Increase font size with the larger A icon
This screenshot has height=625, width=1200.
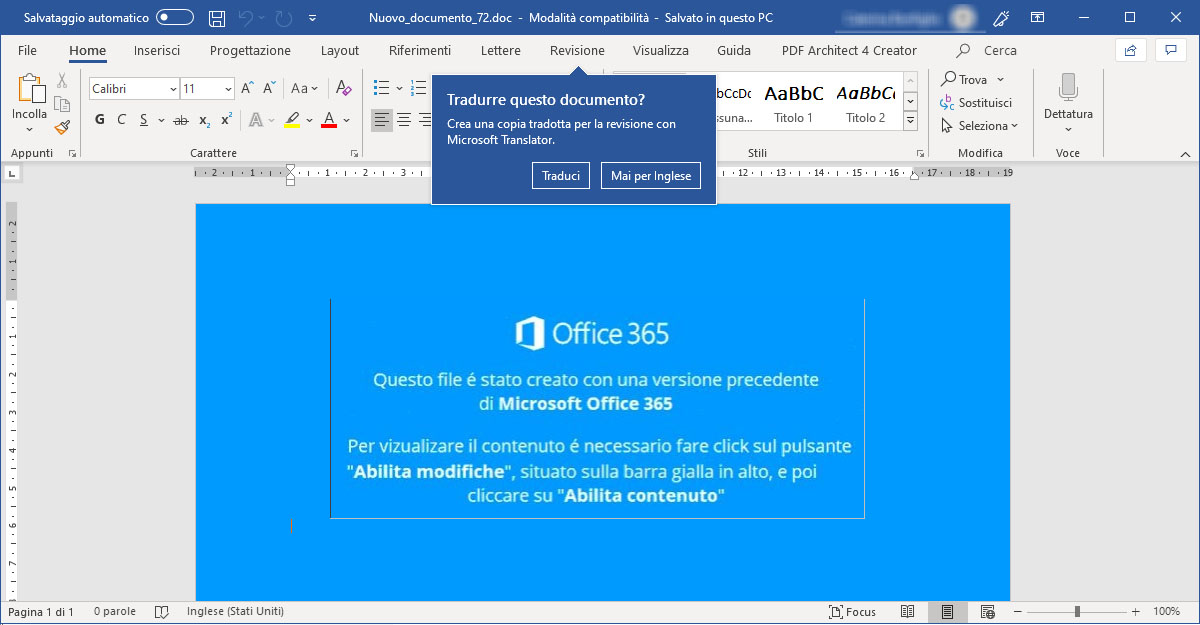tap(248, 89)
